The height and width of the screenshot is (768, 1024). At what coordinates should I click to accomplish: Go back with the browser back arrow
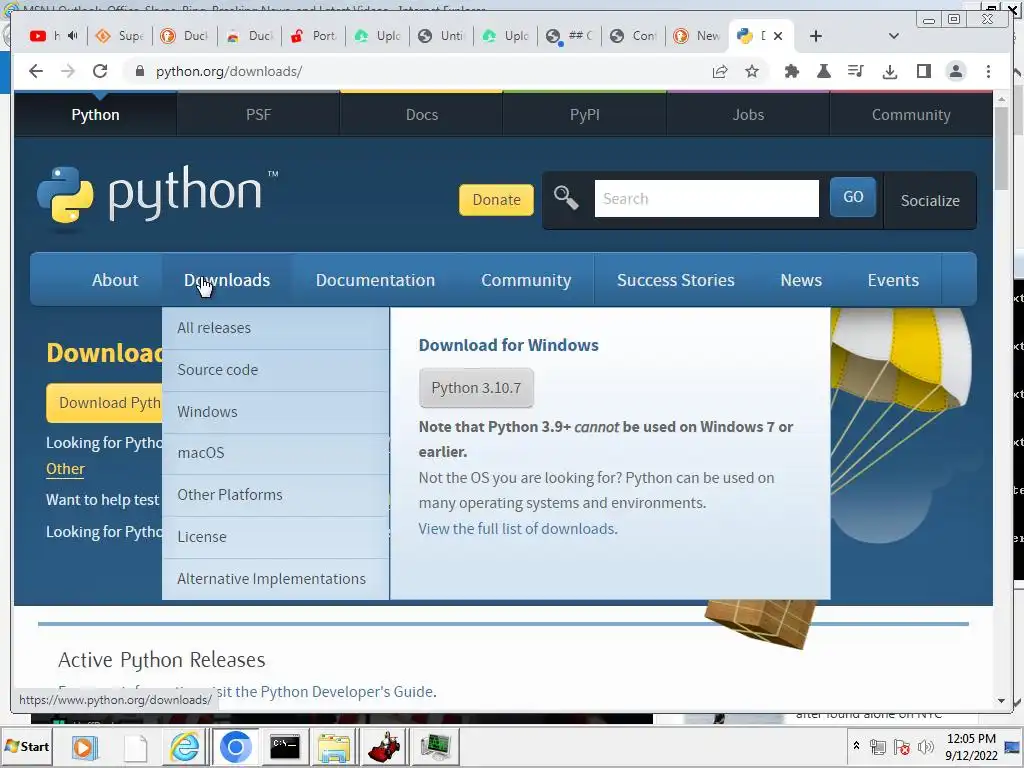36,71
